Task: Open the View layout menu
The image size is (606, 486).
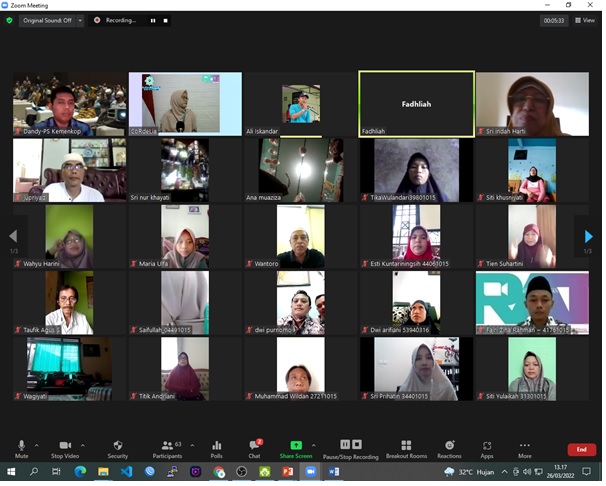Action: [585, 20]
